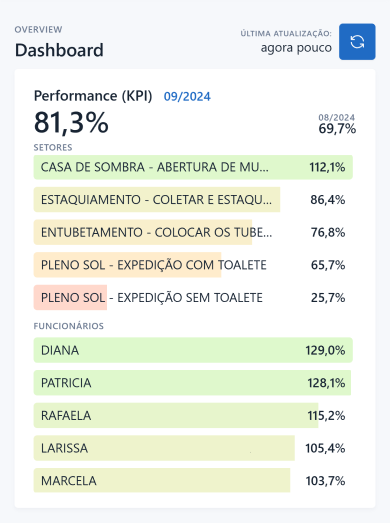This screenshot has width=390, height=523.
Task: Click the agora pouco update text
Action: 296,48
